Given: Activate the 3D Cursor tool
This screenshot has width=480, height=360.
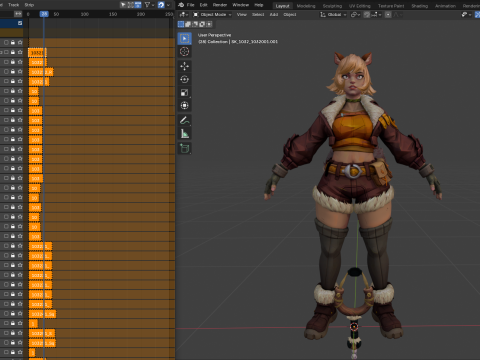Looking at the screenshot, I should pyautogui.click(x=184, y=51).
